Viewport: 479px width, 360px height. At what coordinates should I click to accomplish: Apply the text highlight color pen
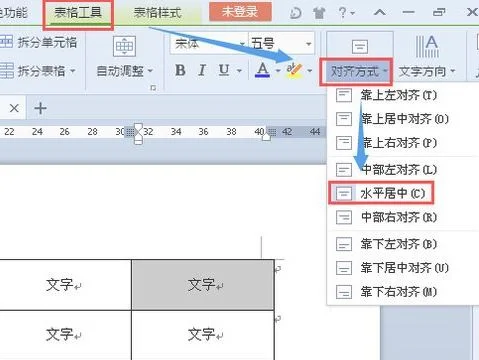pos(294,70)
